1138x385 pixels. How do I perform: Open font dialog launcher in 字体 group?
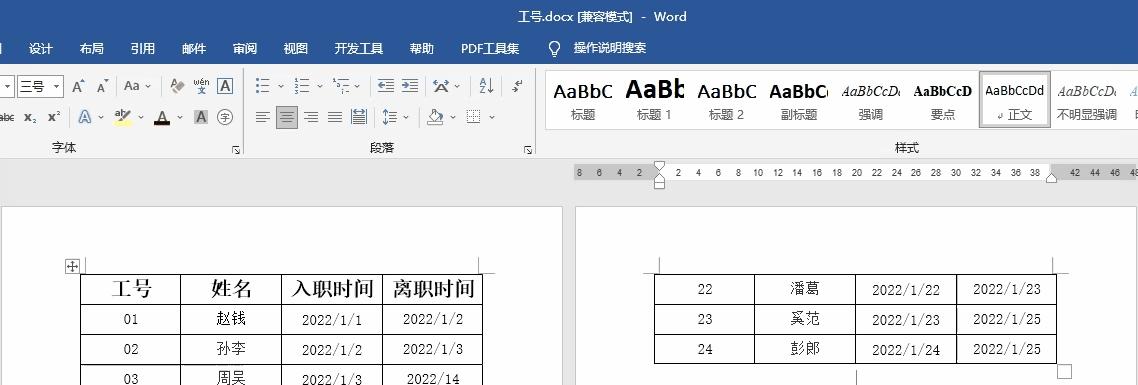click(235, 150)
